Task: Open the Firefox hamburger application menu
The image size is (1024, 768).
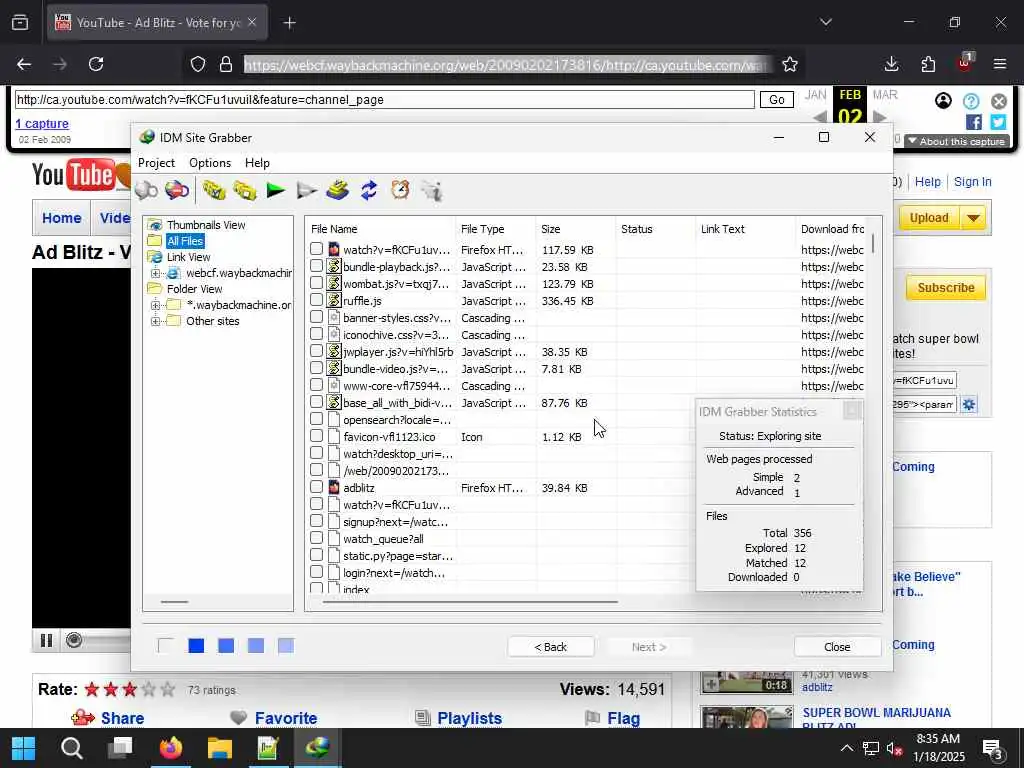Action: pos(1000,64)
